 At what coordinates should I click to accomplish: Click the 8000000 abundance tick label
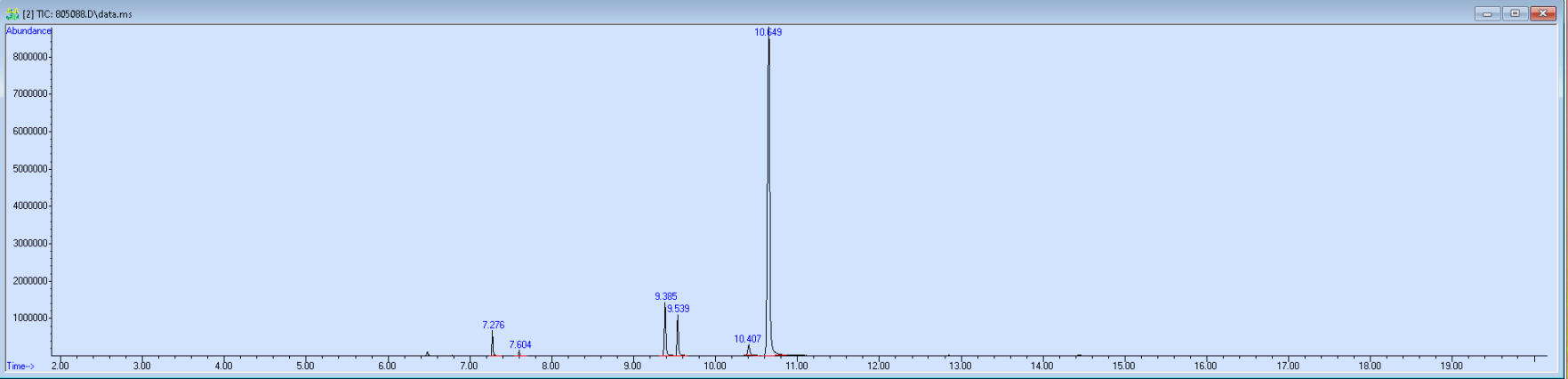pyautogui.click(x=30, y=57)
